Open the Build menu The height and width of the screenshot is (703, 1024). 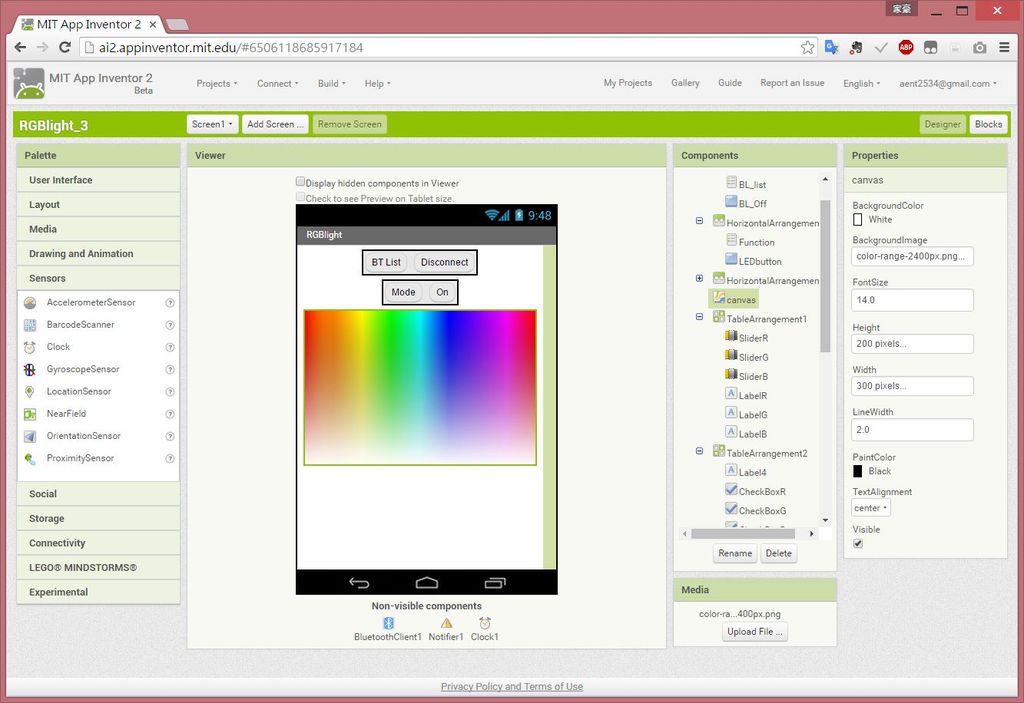(332, 83)
